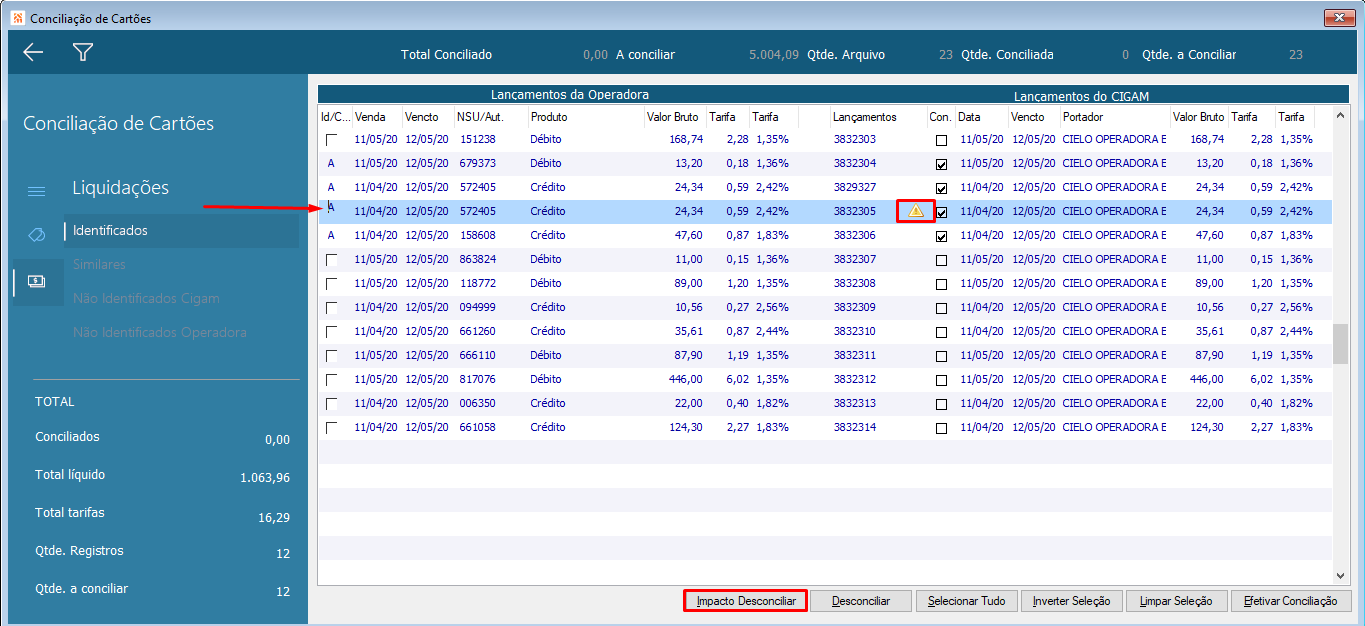Toggle the hamburger menu beside Liquidações

[36, 191]
